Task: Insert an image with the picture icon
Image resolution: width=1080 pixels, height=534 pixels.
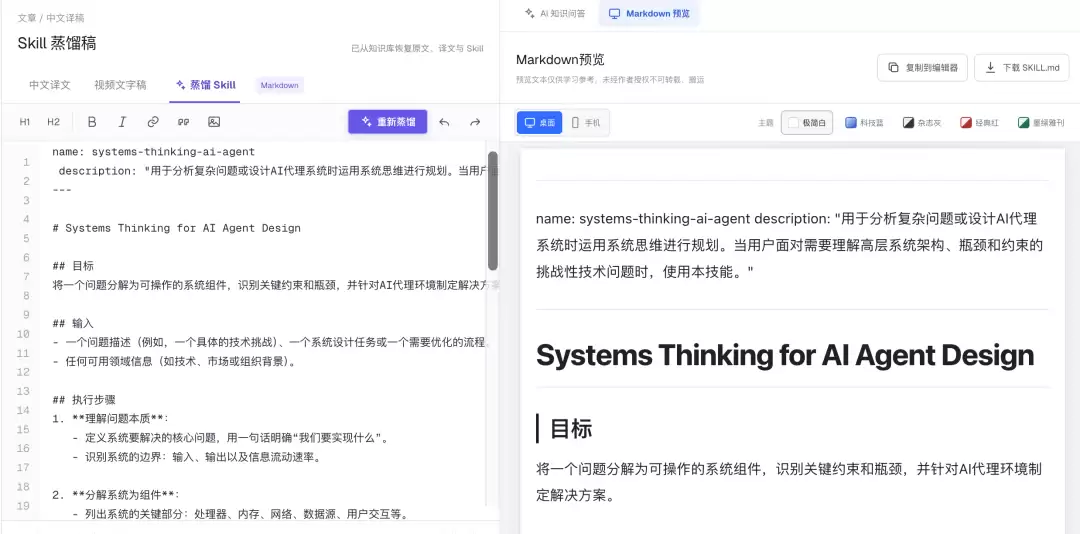Action: 214,122
